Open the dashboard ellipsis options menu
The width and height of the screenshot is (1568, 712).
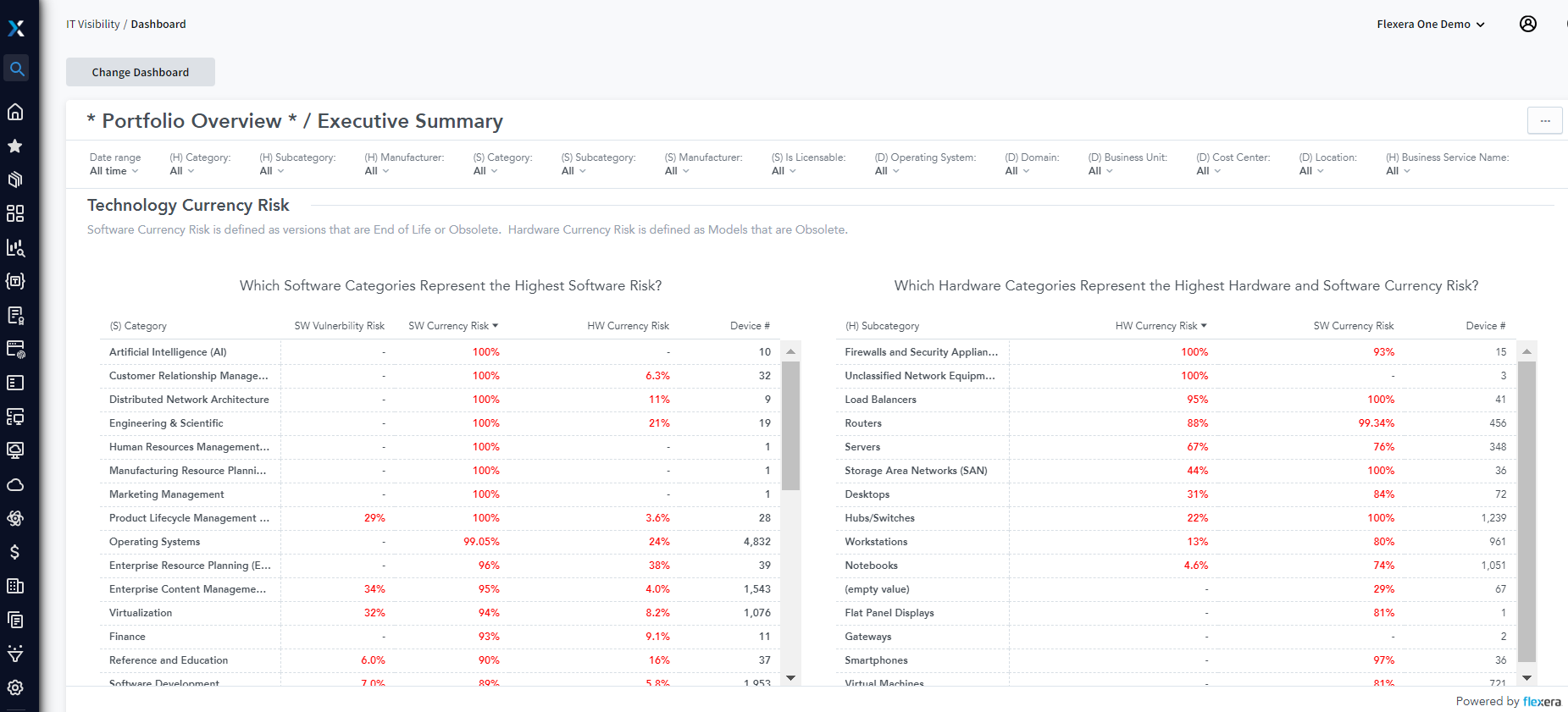(x=1544, y=121)
